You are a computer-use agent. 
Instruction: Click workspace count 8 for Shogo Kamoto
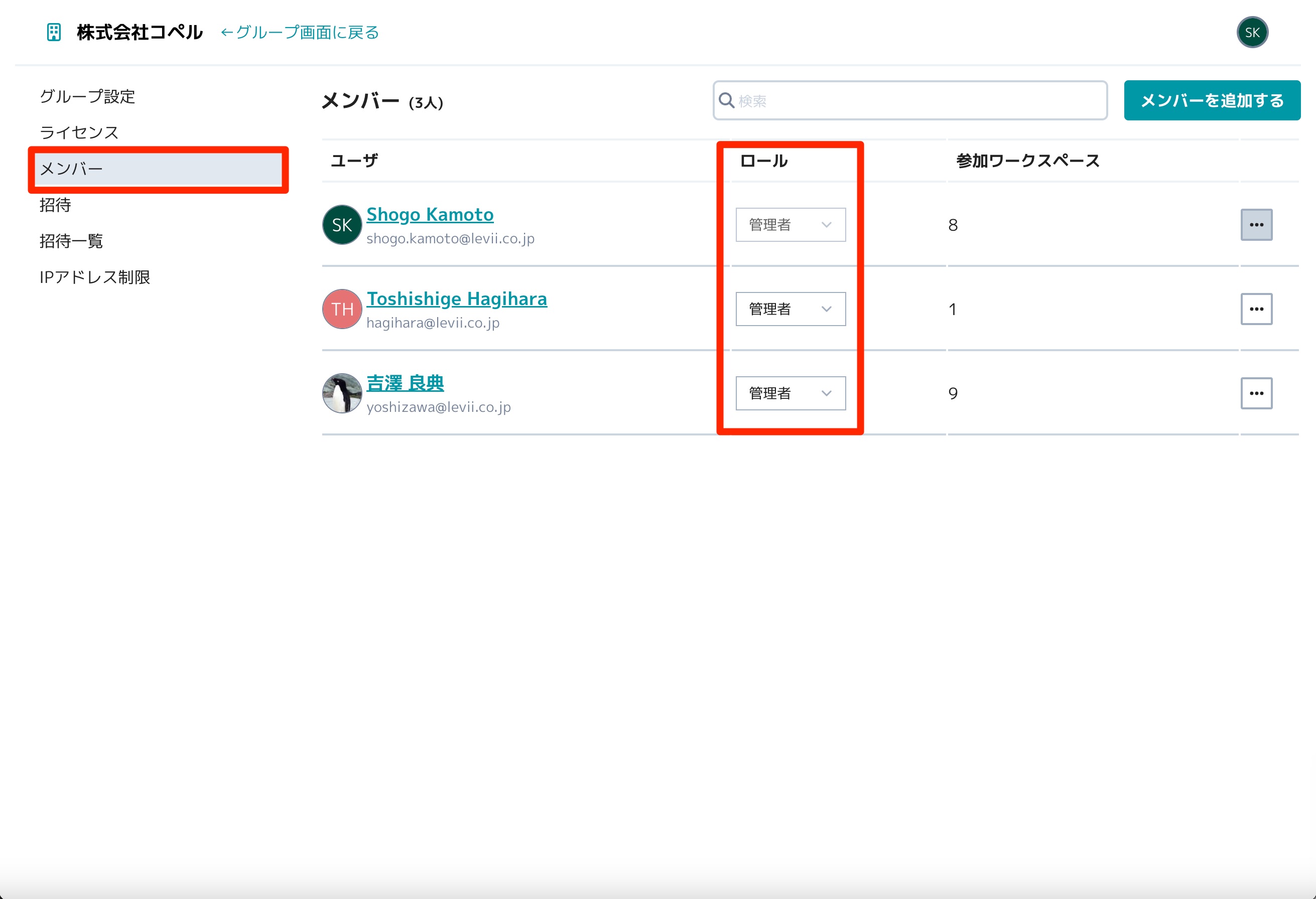(x=953, y=225)
